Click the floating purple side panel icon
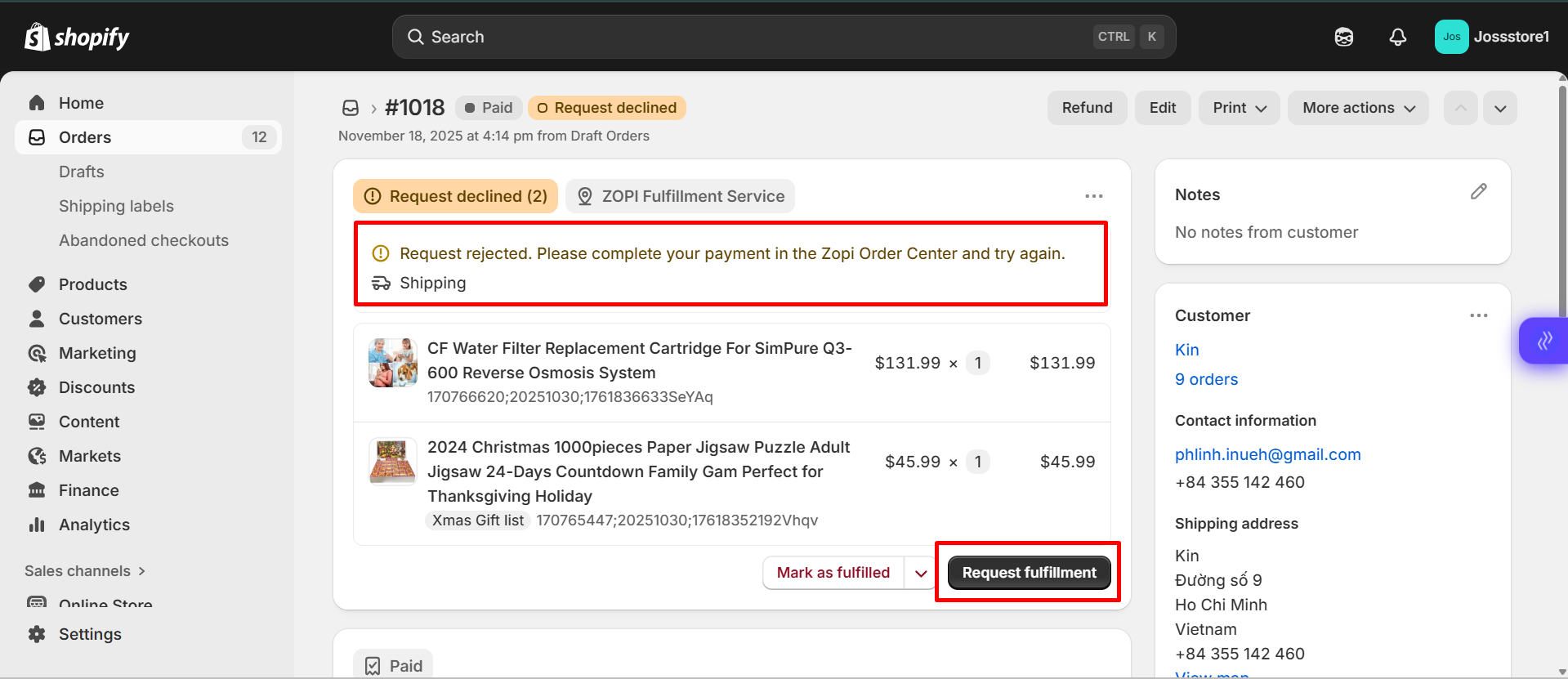Image resolution: width=1568 pixels, height=679 pixels. (x=1543, y=341)
